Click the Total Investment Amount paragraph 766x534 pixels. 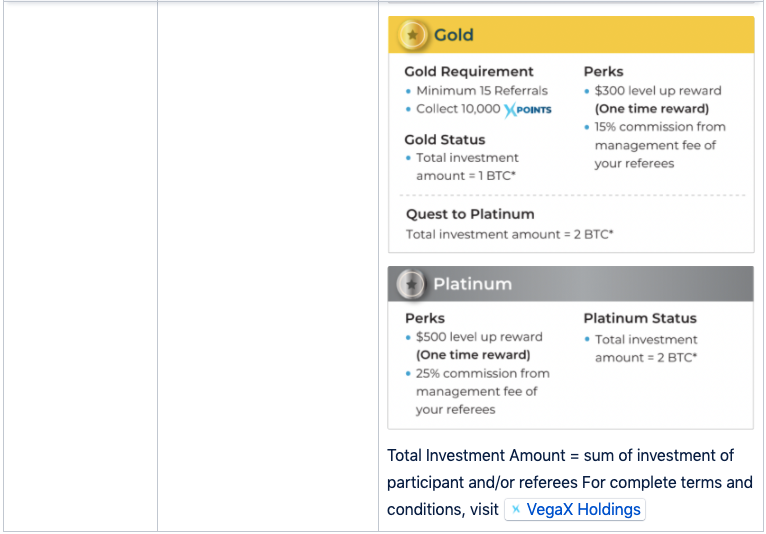click(x=560, y=456)
